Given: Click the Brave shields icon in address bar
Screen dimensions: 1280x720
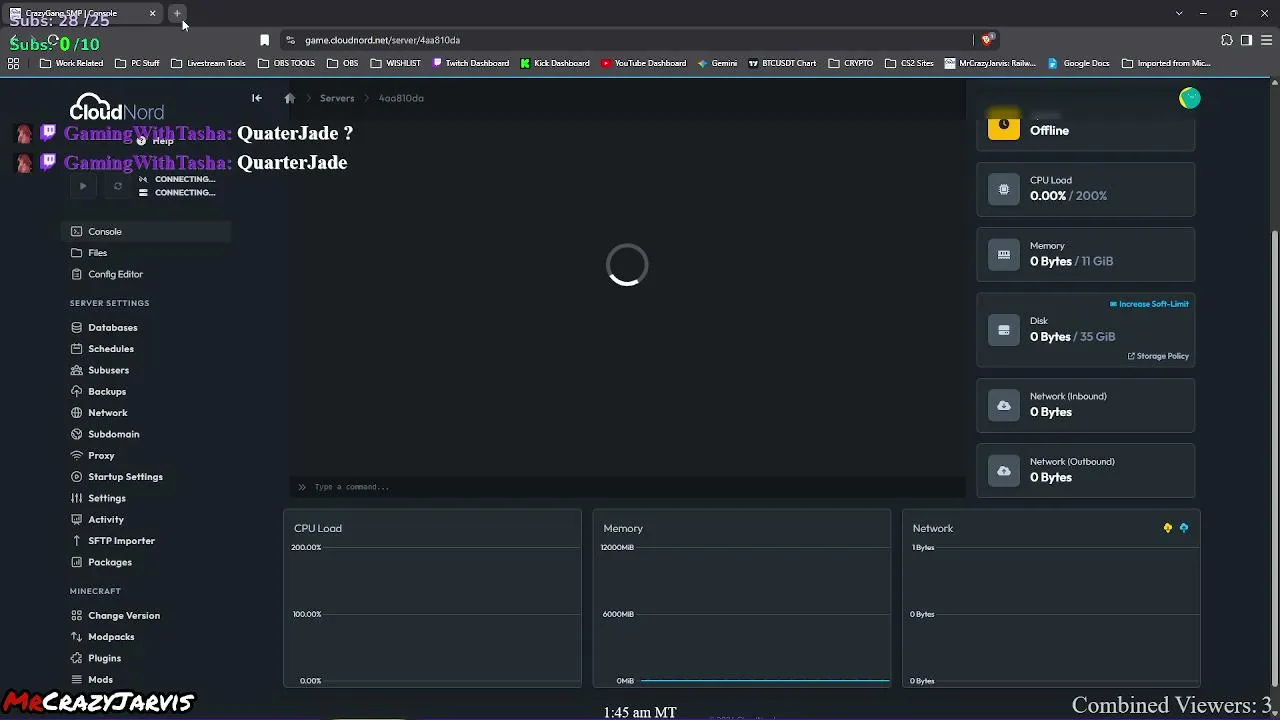Looking at the screenshot, I should 987,40.
